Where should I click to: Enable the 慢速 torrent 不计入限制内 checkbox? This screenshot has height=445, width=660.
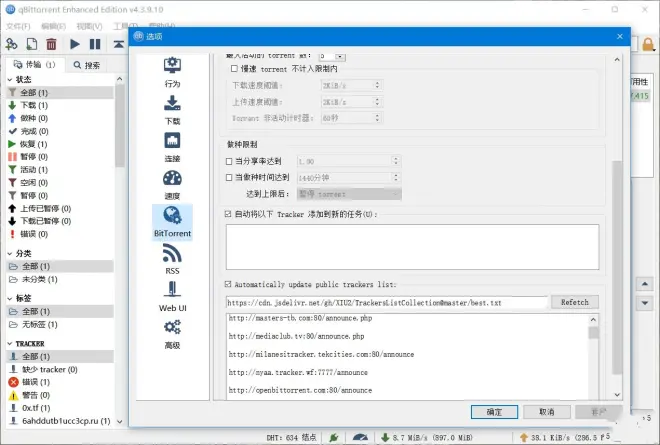click(x=234, y=69)
